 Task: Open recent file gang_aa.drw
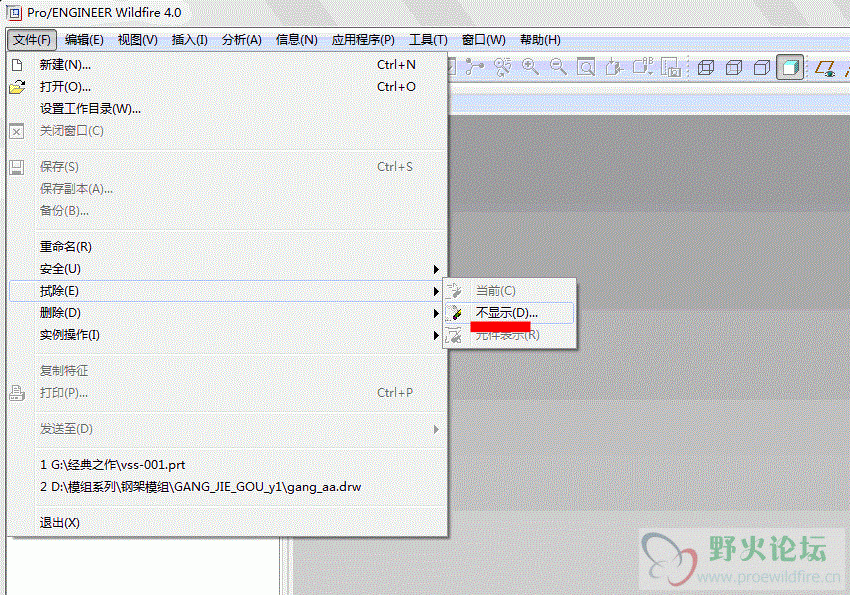pos(228,487)
